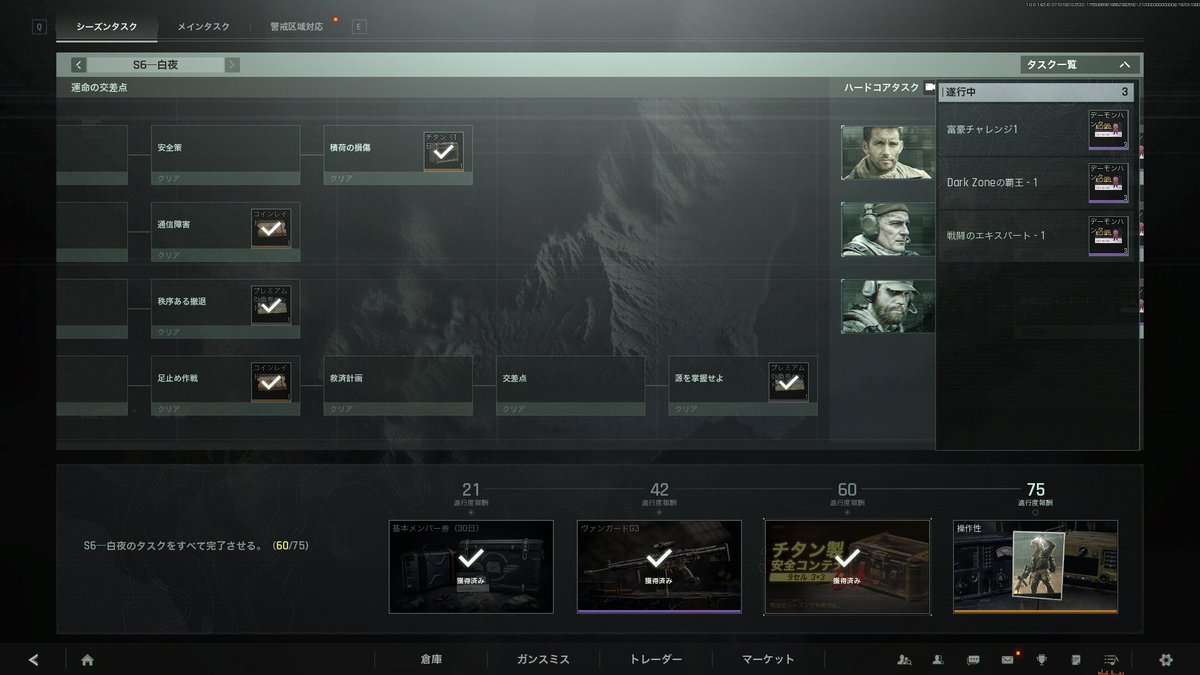1200x675 pixels.
Task: Open the settings gear icon
Action: pyautogui.click(x=1165, y=659)
